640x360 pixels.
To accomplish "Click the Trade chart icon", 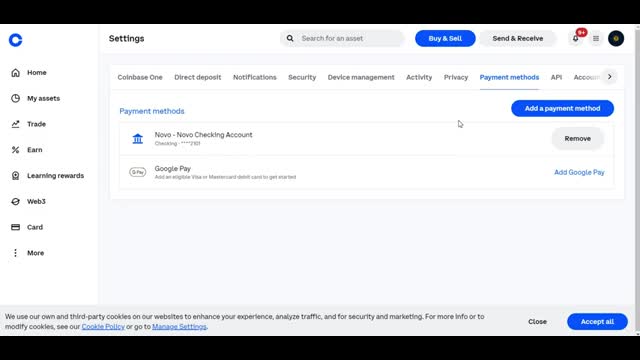I will (x=16, y=124).
